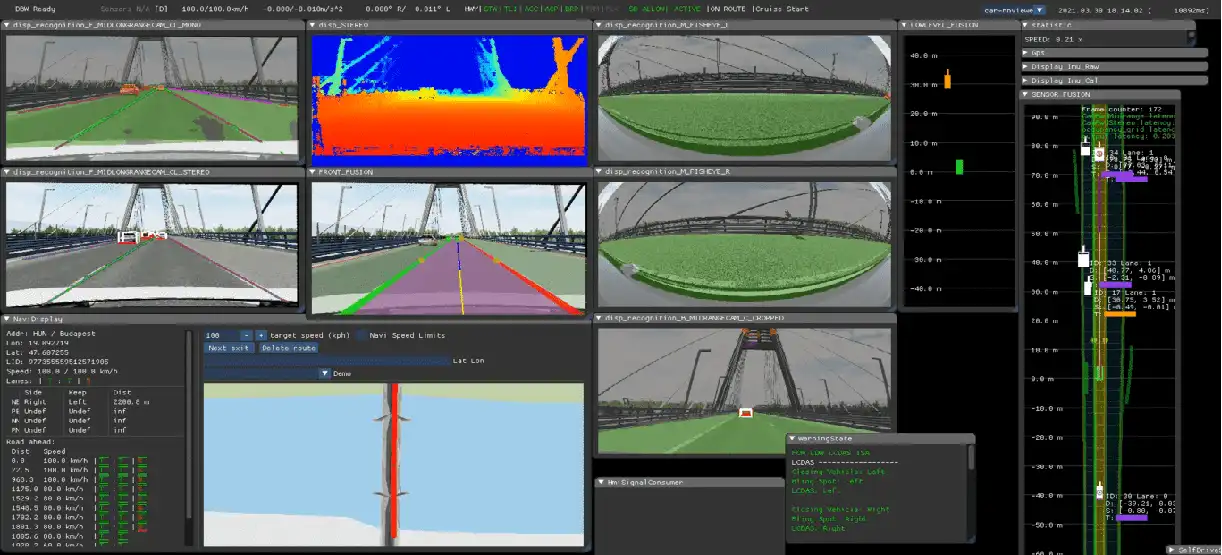Expand the Display Imu_Cal section
This screenshot has width=1222, height=555.
(1025, 80)
